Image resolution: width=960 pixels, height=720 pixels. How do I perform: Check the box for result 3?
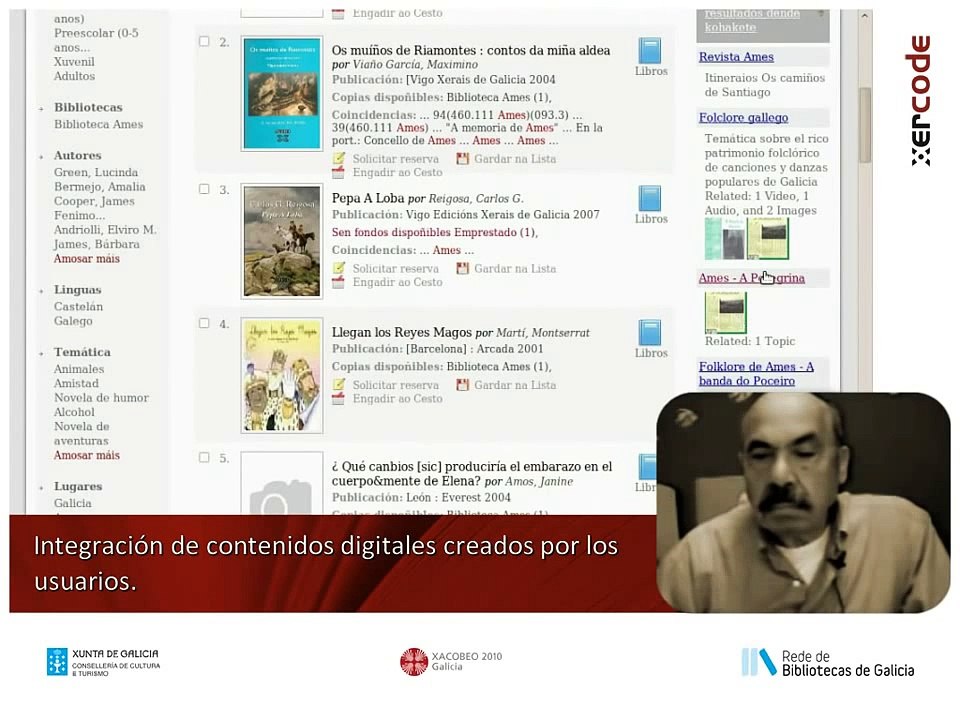(204, 189)
